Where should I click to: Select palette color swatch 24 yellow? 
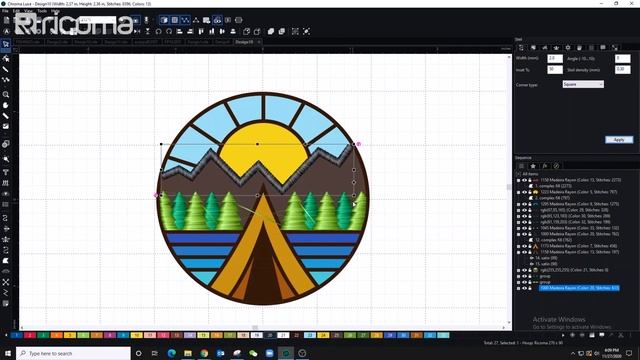tap(323, 335)
